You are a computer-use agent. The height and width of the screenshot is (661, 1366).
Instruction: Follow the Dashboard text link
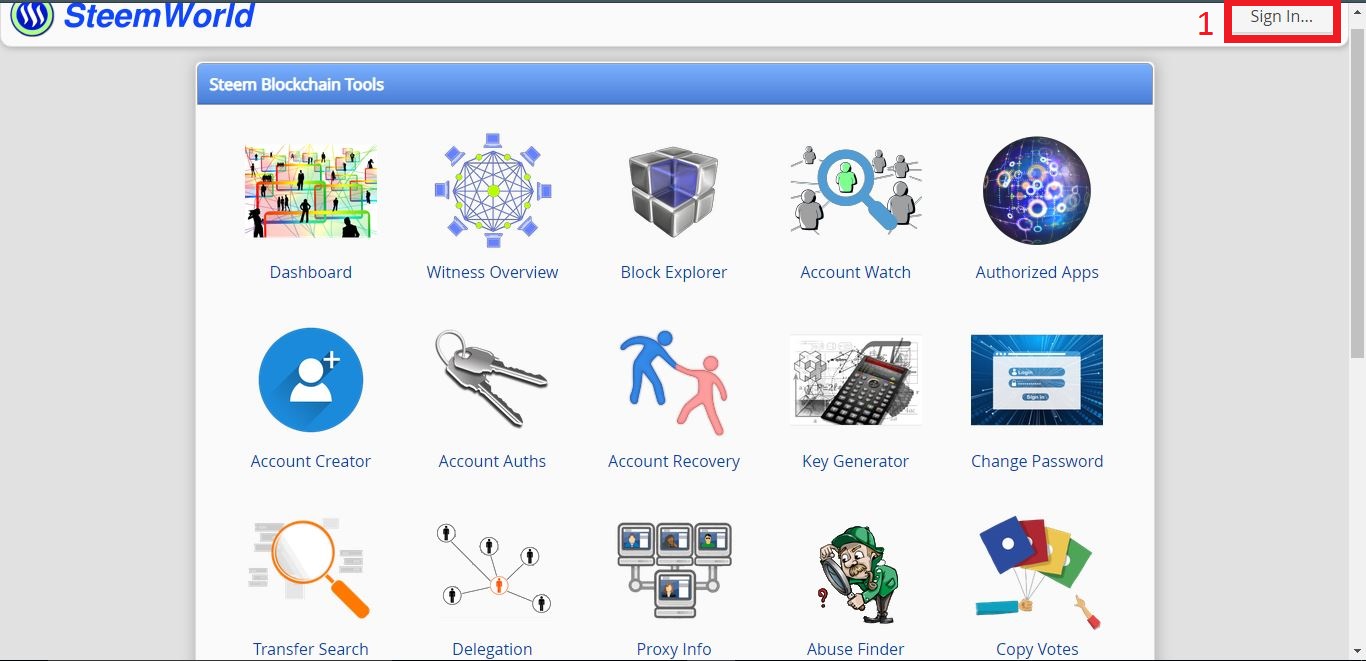point(310,272)
